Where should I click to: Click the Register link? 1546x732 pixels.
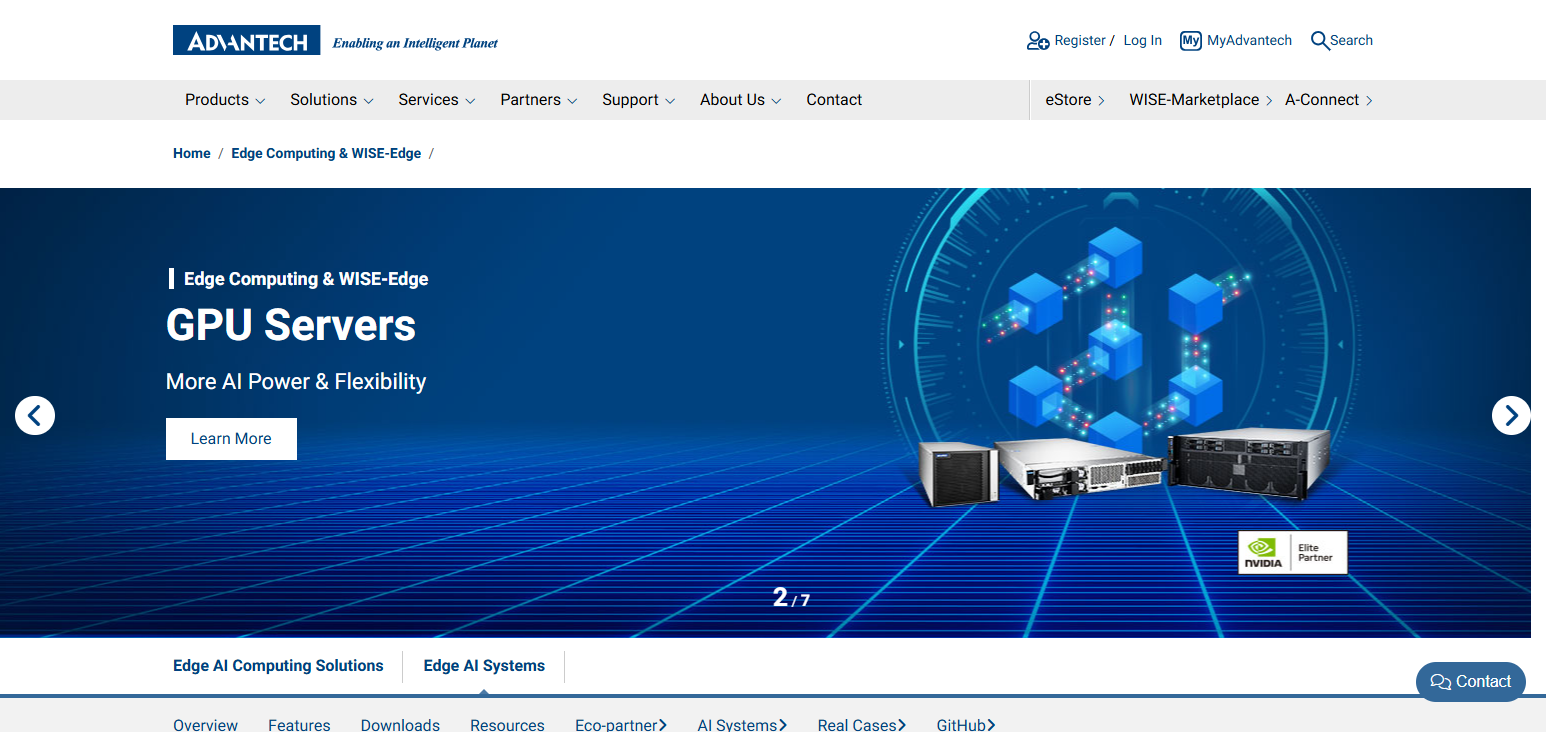click(x=1080, y=41)
